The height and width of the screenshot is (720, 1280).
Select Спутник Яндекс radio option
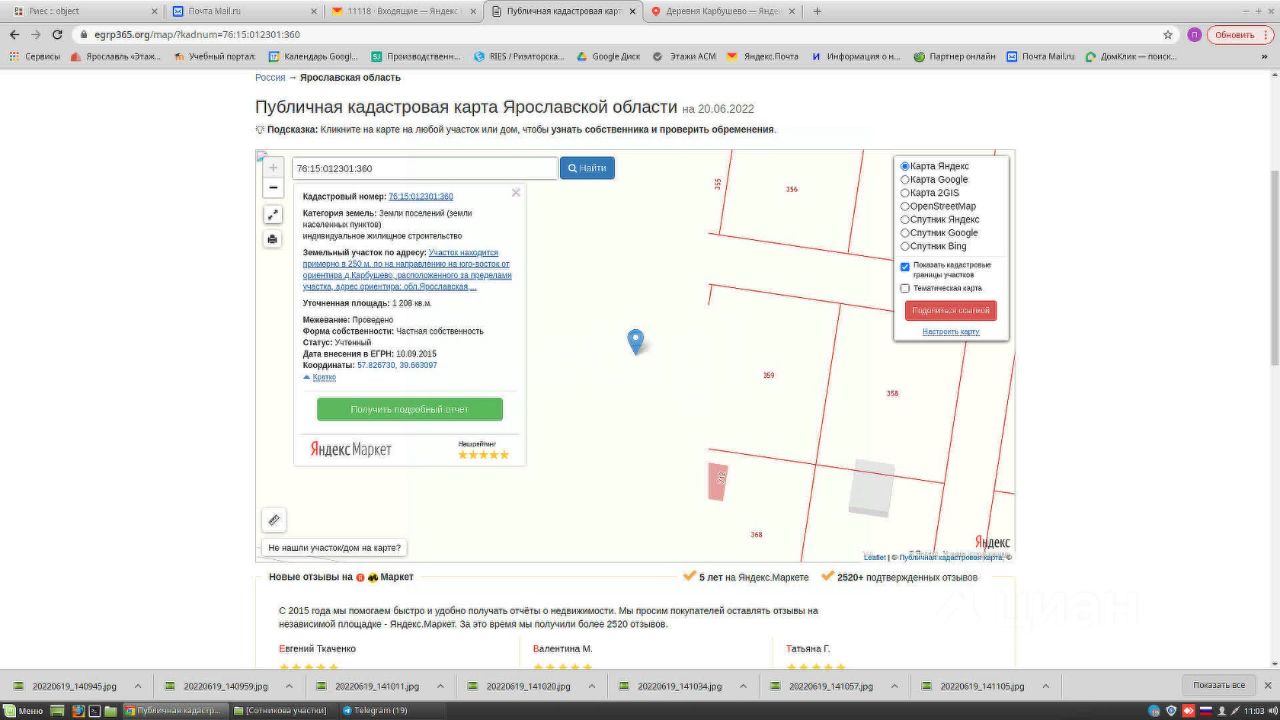pyautogui.click(x=905, y=220)
